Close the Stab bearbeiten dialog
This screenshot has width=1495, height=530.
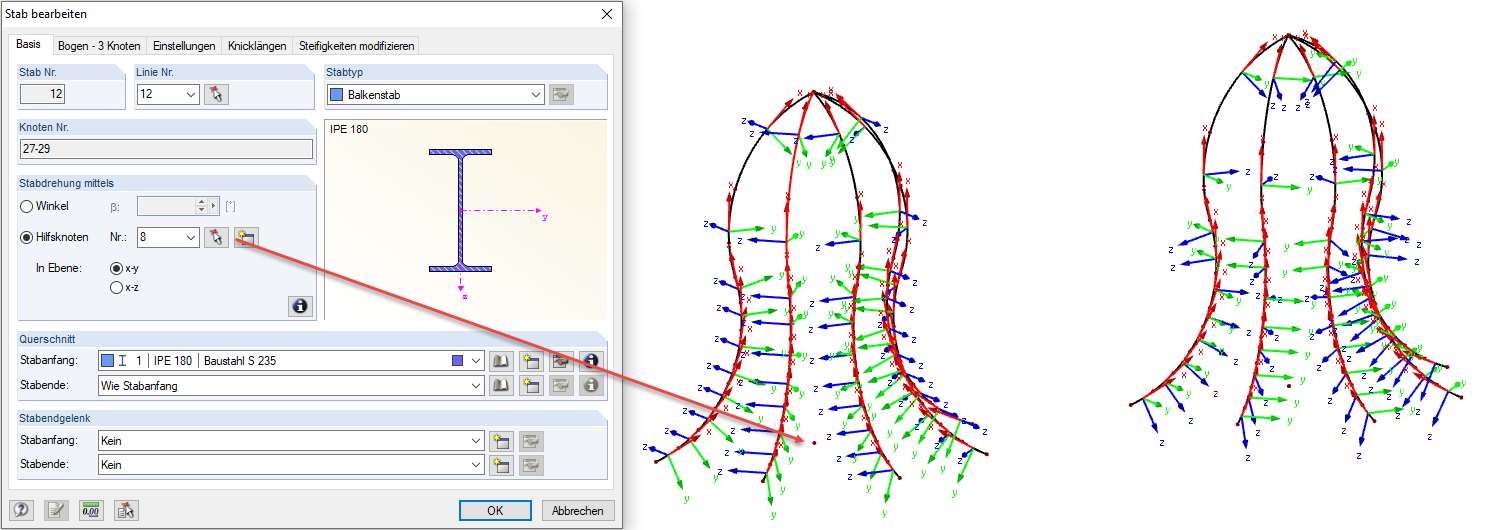tap(606, 14)
